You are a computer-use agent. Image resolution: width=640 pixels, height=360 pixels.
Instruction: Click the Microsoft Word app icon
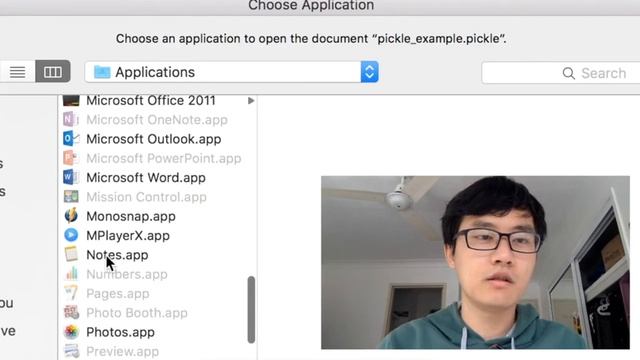pyautogui.click(x=71, y=177)
